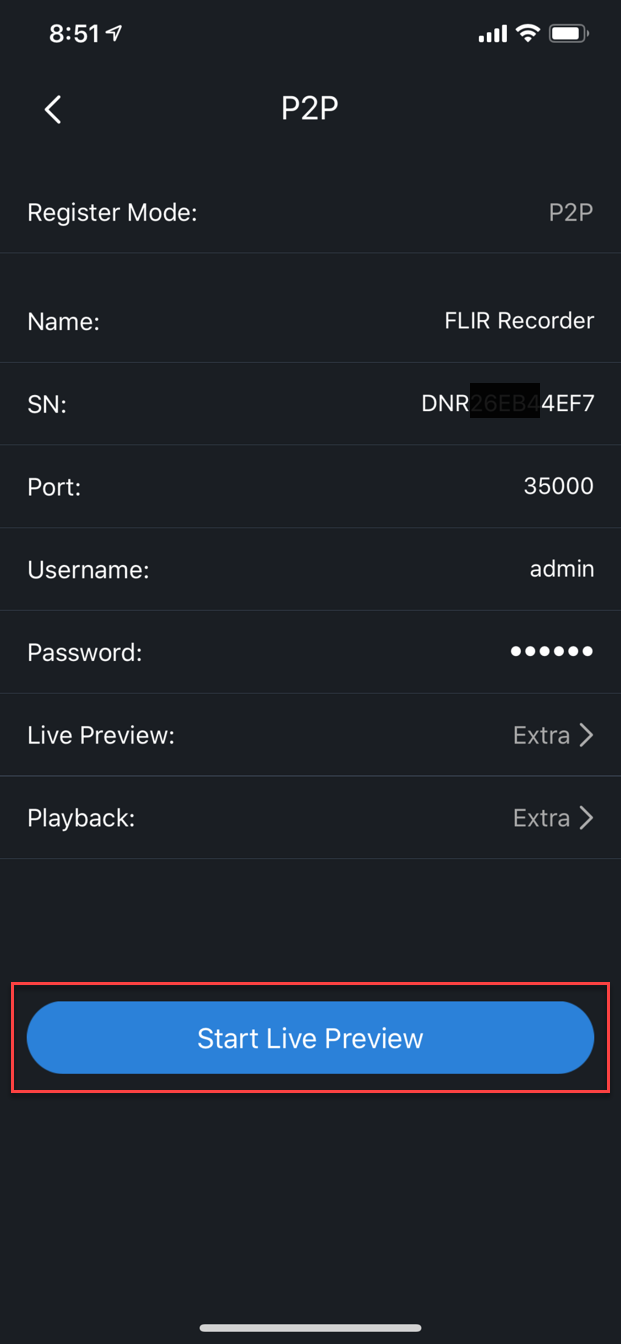
Task: Tap the back arrow icon
Action: point(53,109)
